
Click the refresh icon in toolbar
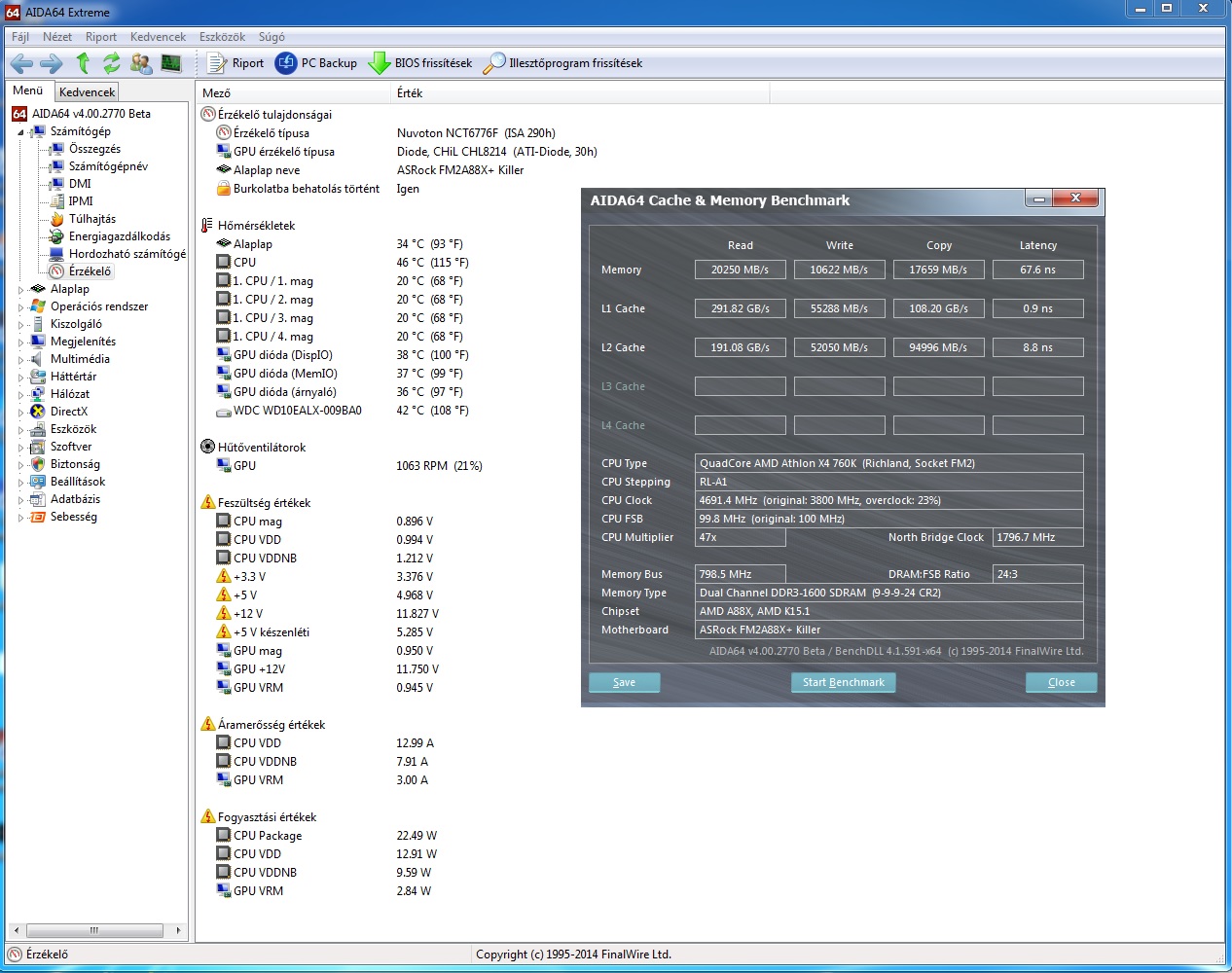112,63
